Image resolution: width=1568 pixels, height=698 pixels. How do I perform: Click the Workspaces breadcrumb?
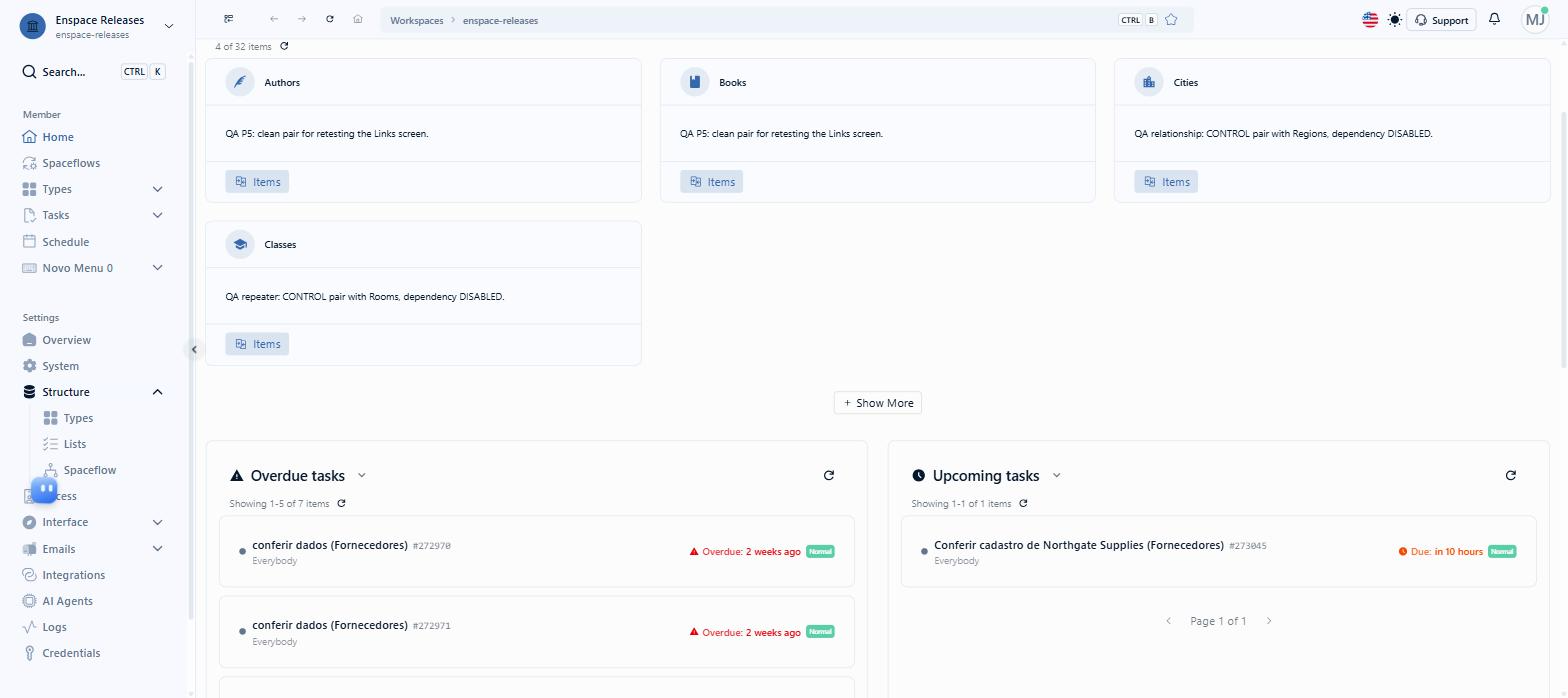416,20
